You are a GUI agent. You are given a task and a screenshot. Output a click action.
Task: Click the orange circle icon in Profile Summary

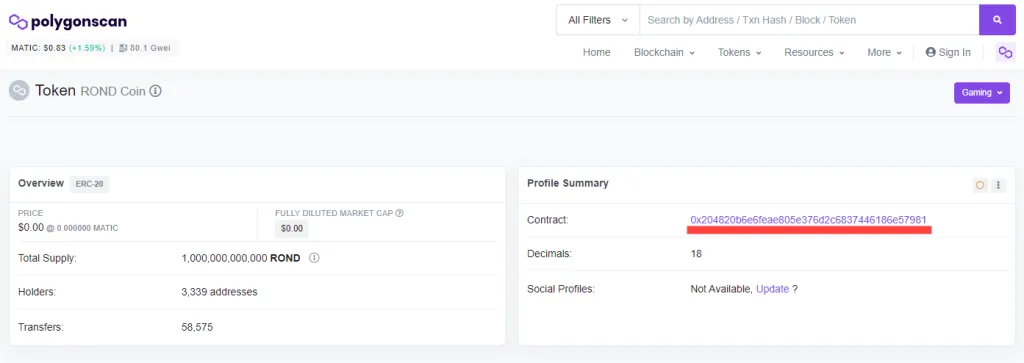(x=980, y=185)
